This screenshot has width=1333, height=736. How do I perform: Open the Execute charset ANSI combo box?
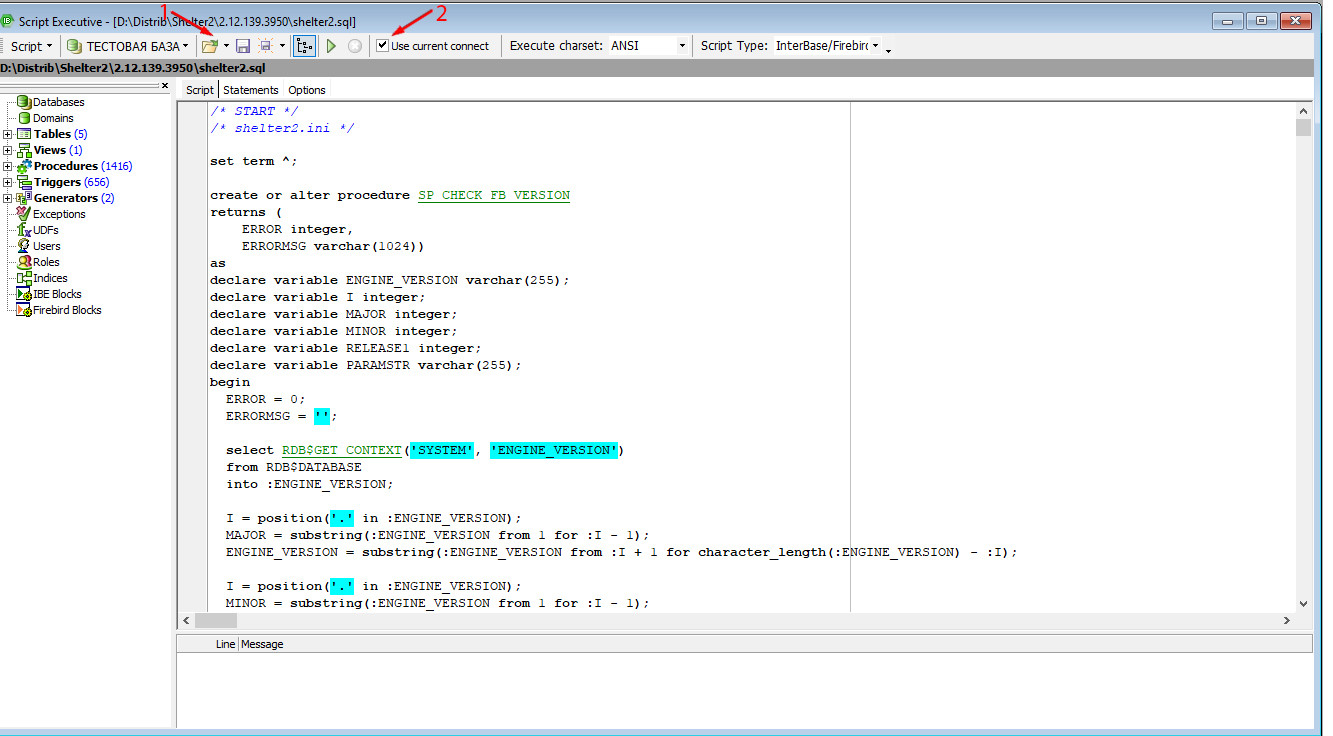(x=648, y=46)
